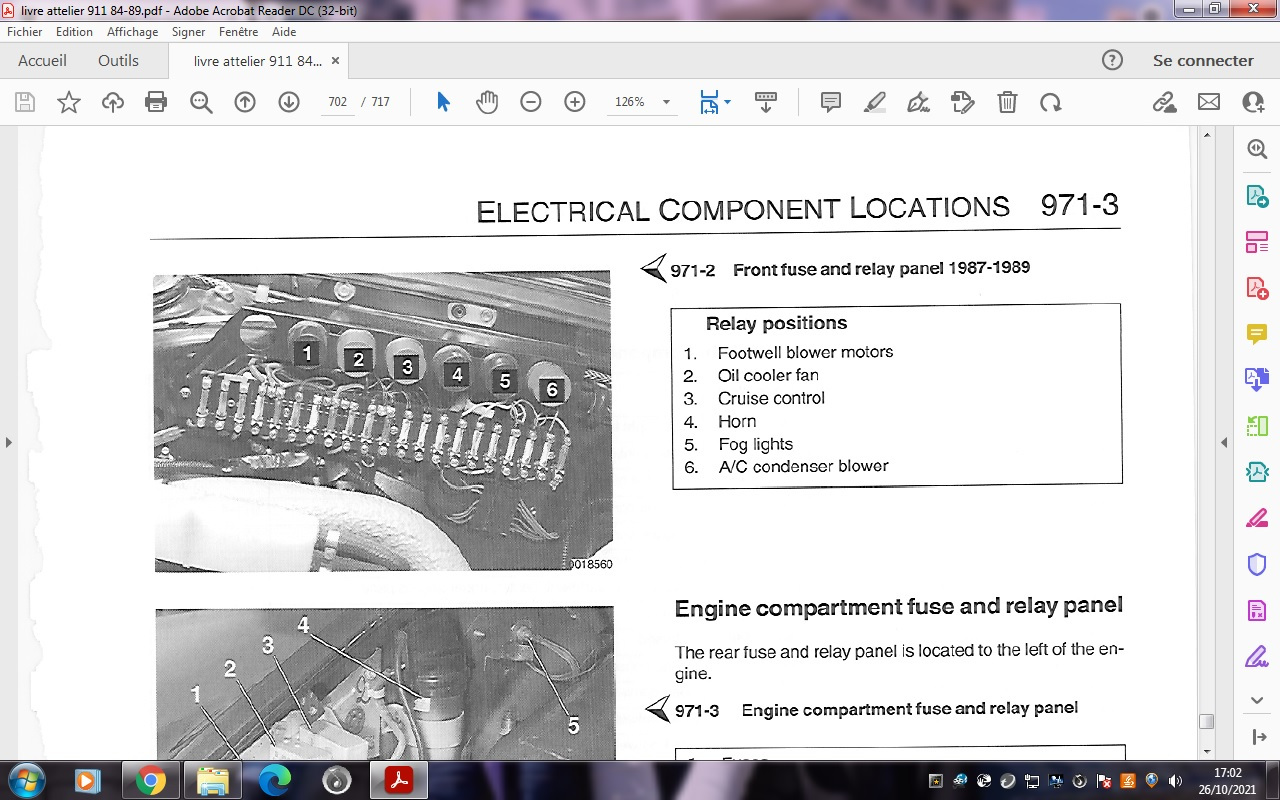
Task: Open the stamp tool in toolbar
Action: [962, 102]
